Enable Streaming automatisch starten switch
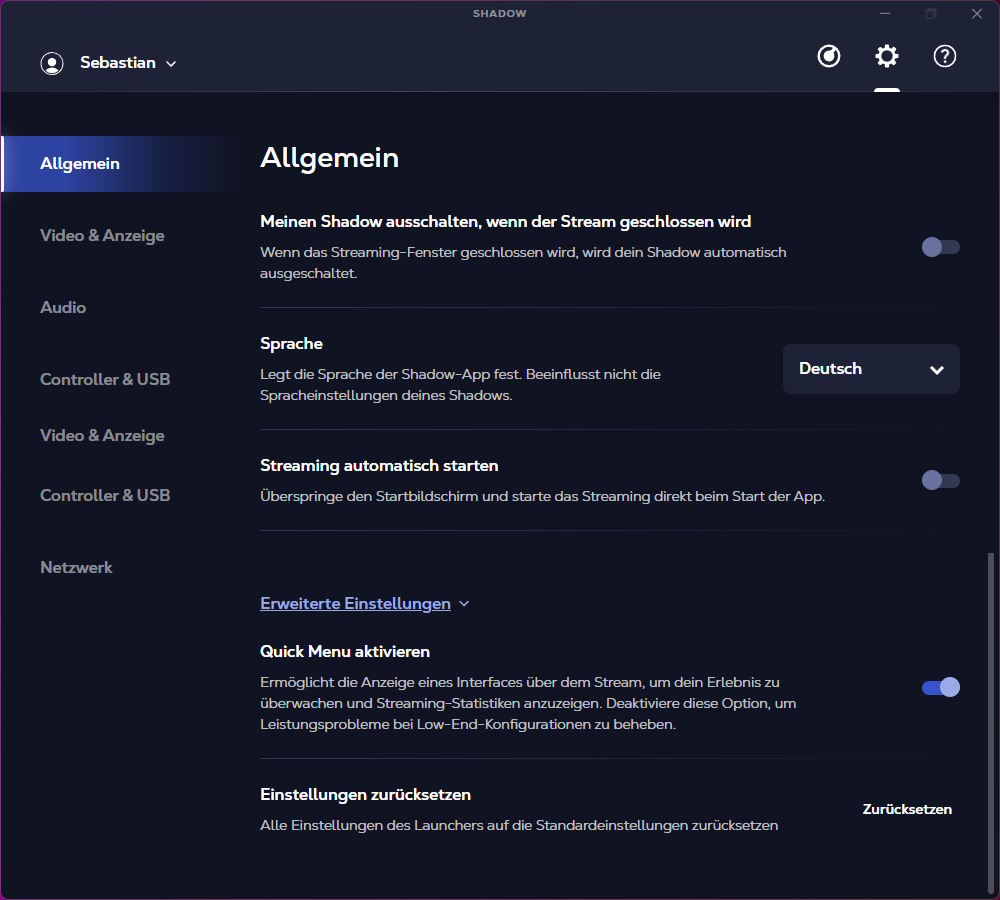 click(x=941, y=480)
